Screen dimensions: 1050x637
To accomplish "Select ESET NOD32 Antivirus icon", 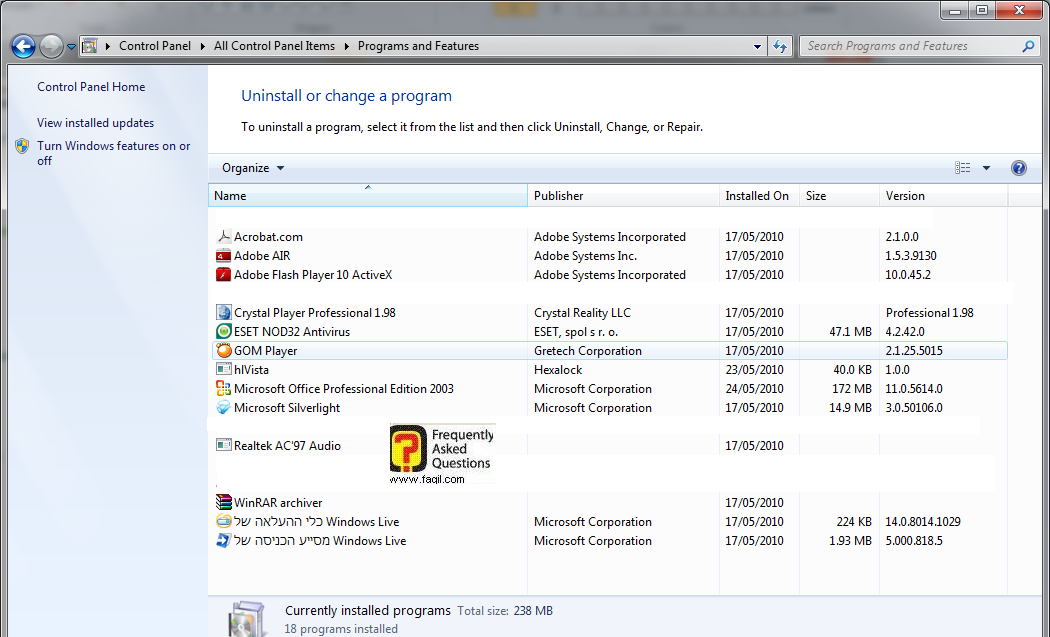I will 224,332.
